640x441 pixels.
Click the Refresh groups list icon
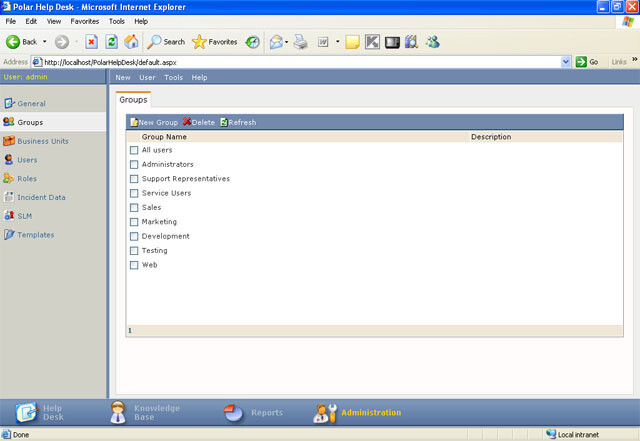point(224,122)
